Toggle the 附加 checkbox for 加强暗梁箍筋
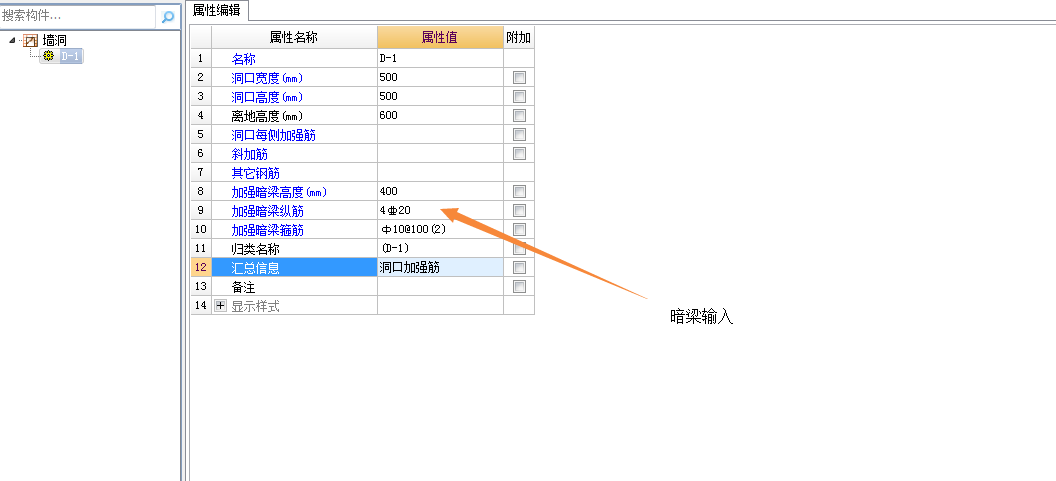 (x=519, y=230)
